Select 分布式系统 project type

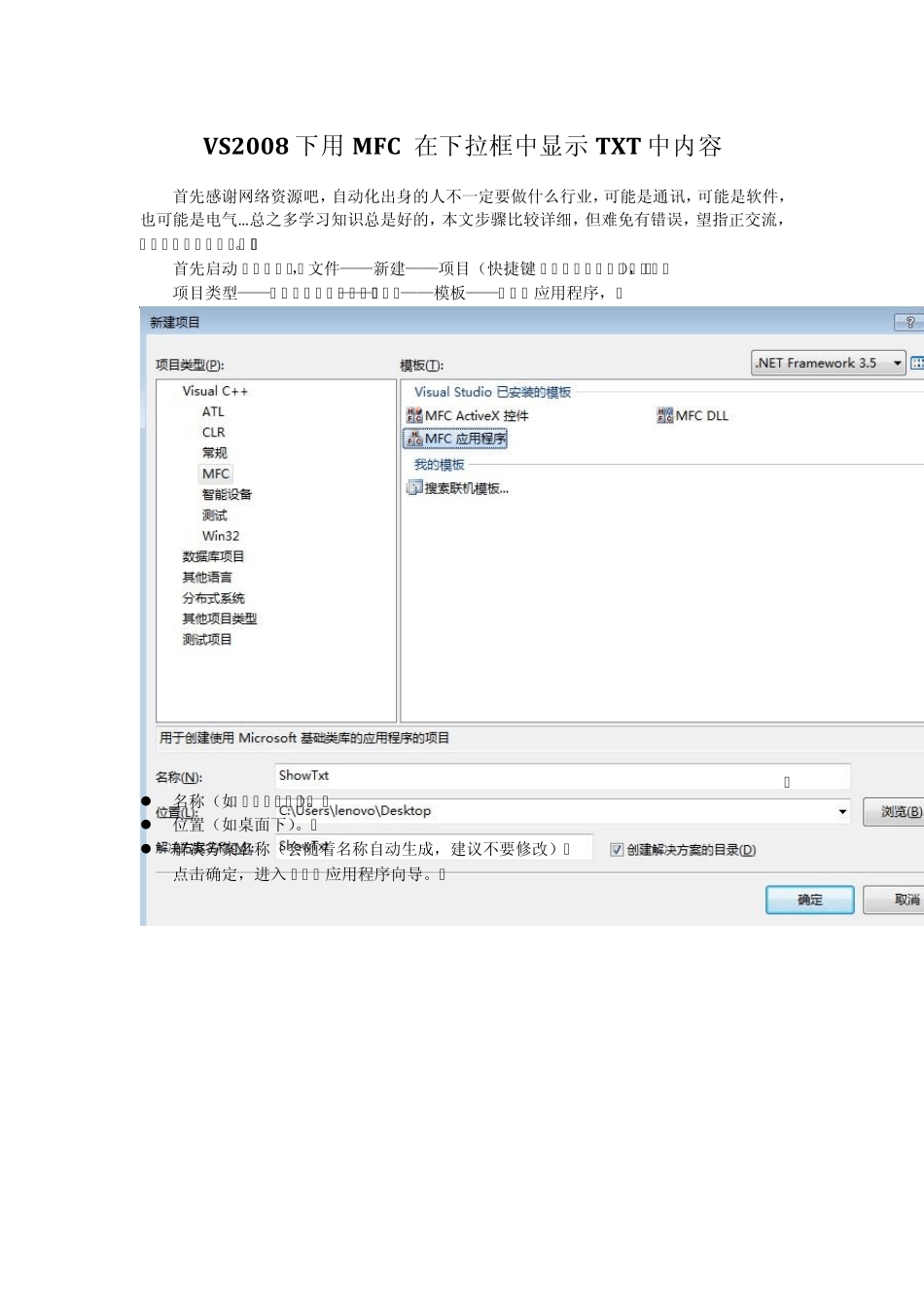click(213, 598)
